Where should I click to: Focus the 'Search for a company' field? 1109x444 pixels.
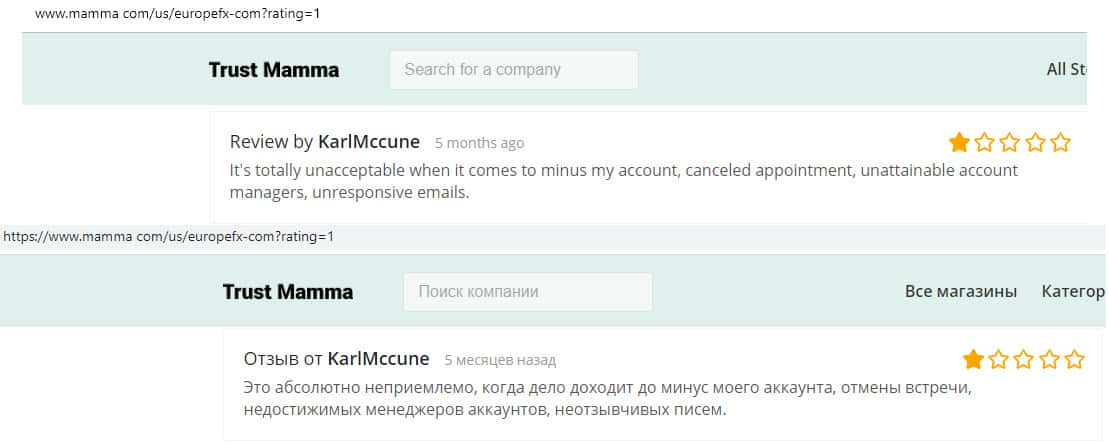(x=513, y=70)
